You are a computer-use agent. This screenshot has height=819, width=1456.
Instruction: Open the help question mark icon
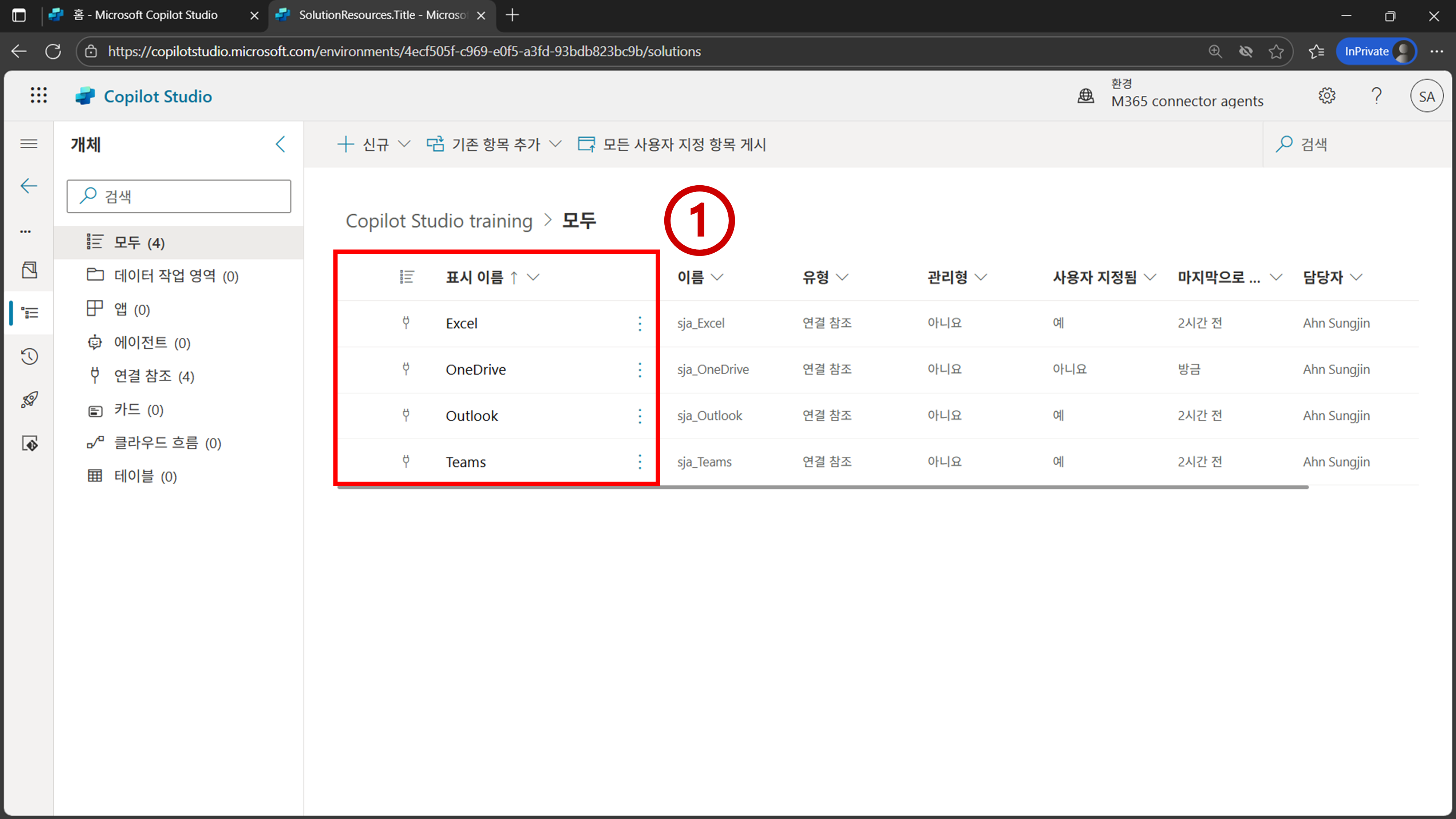[1376, 95]
